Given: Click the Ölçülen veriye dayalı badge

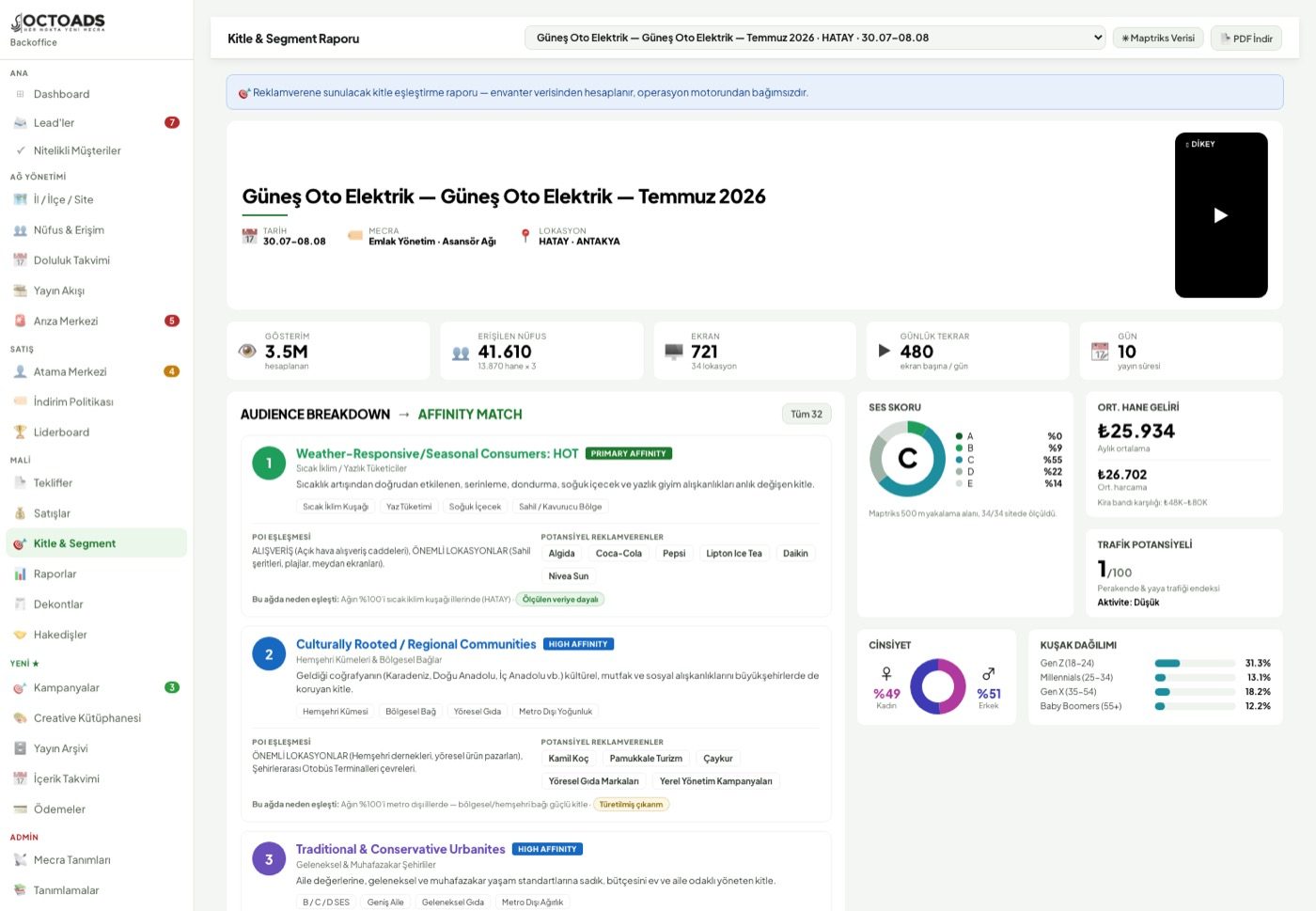Looking at the screenshot, I should click(560, 600).
